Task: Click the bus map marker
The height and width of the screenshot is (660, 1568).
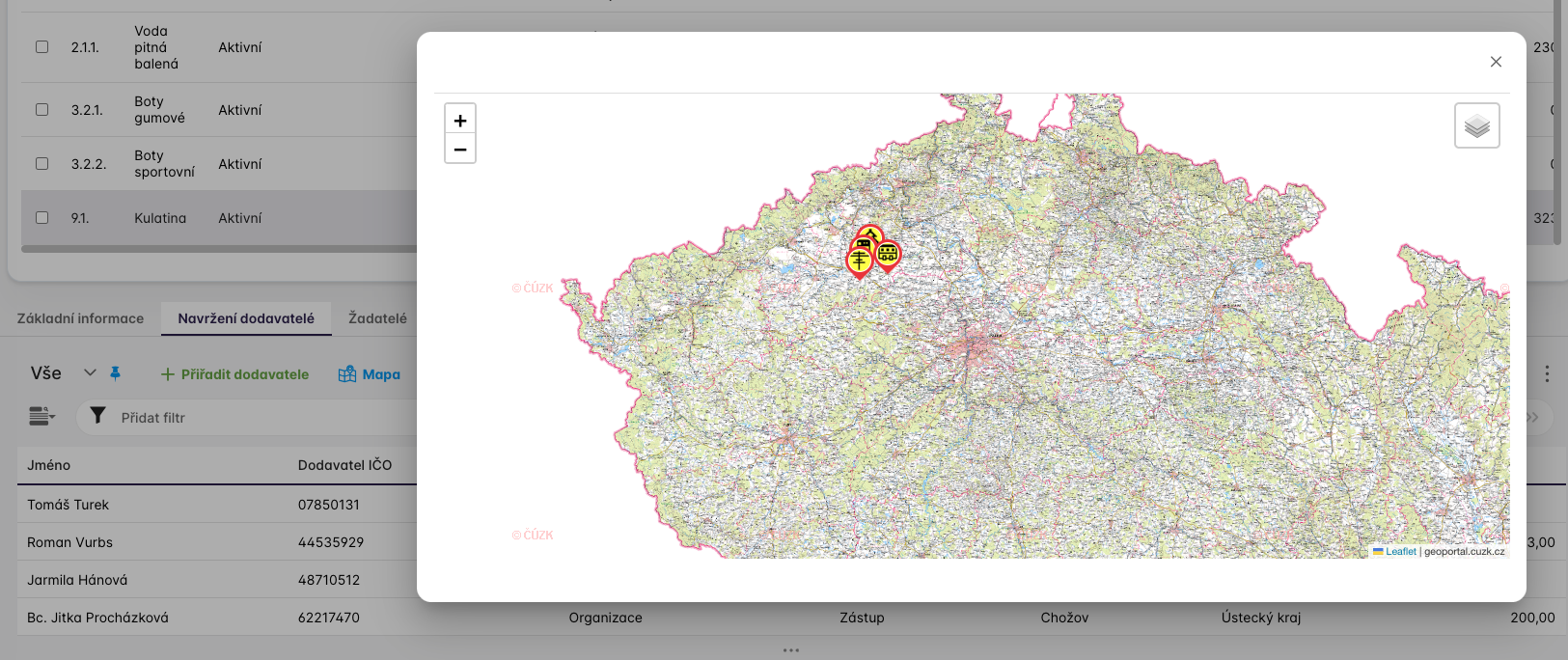Action: coord(888,254)
